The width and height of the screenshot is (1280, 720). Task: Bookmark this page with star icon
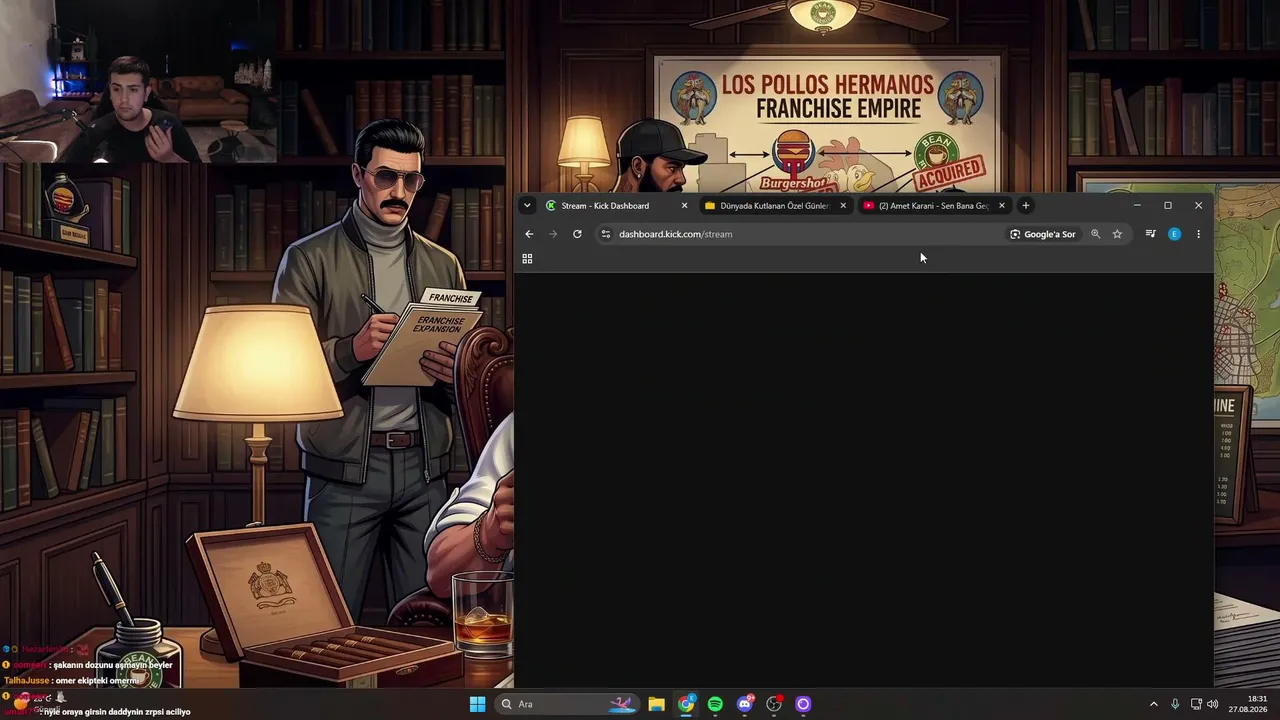(1117, 234)
